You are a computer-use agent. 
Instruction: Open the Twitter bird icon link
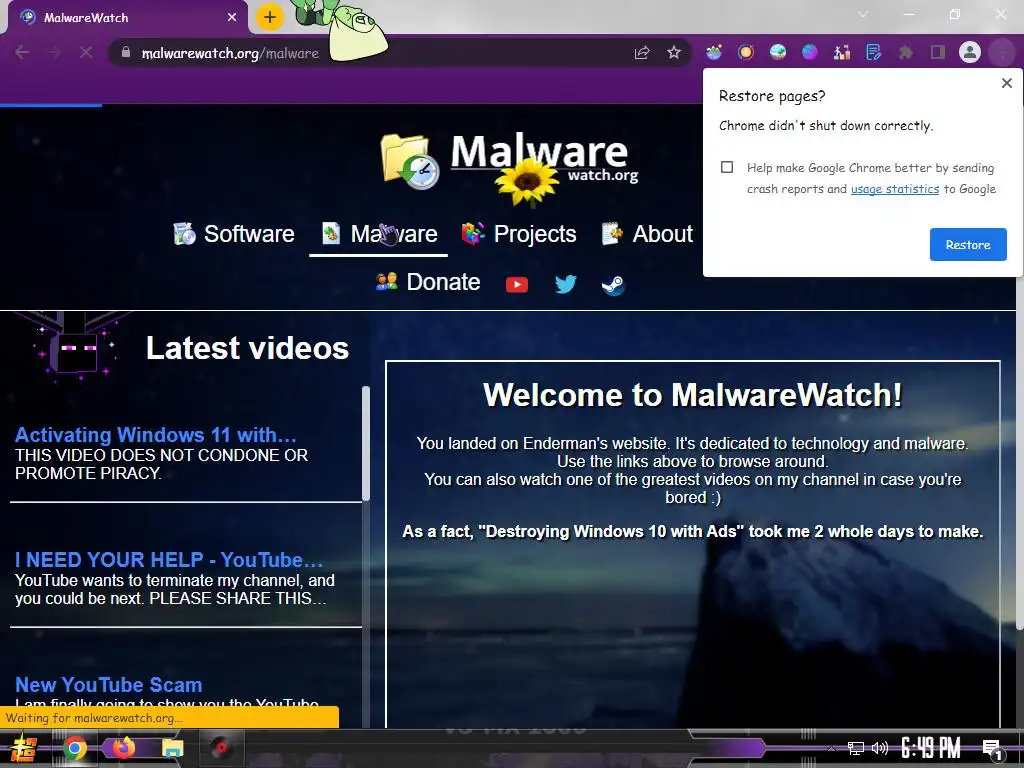[566, 283]
